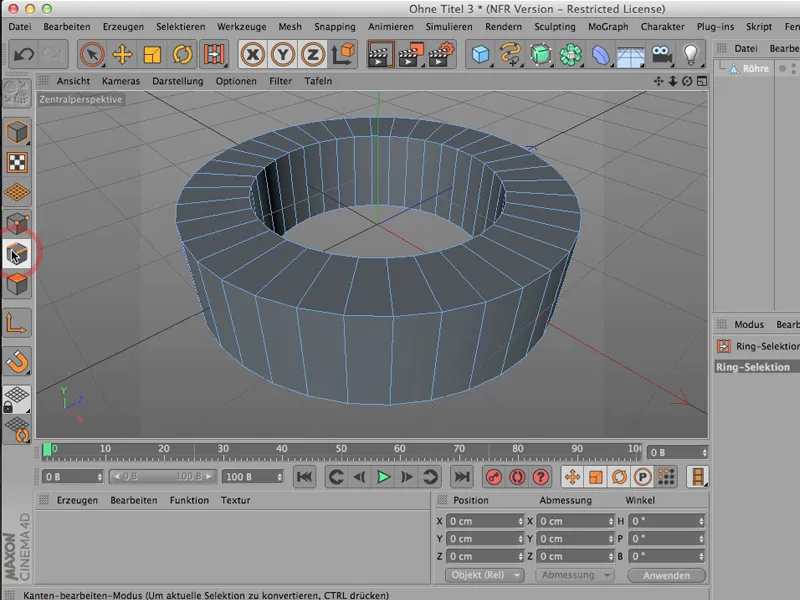The width and height of the screenshot is (800, 600).
Task: Click the Anwenden button
Action: tap(666, 576)
